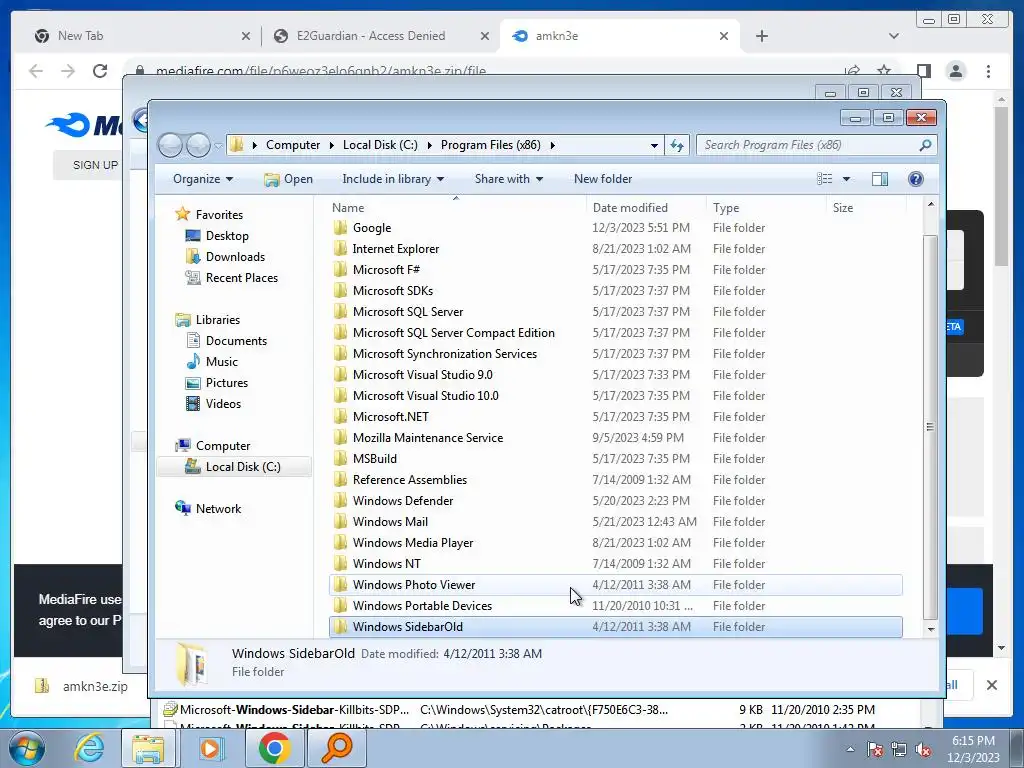Select the Windows Defender folder icon
This screenshot has height=768, width=1024.
tap(340, 501)
